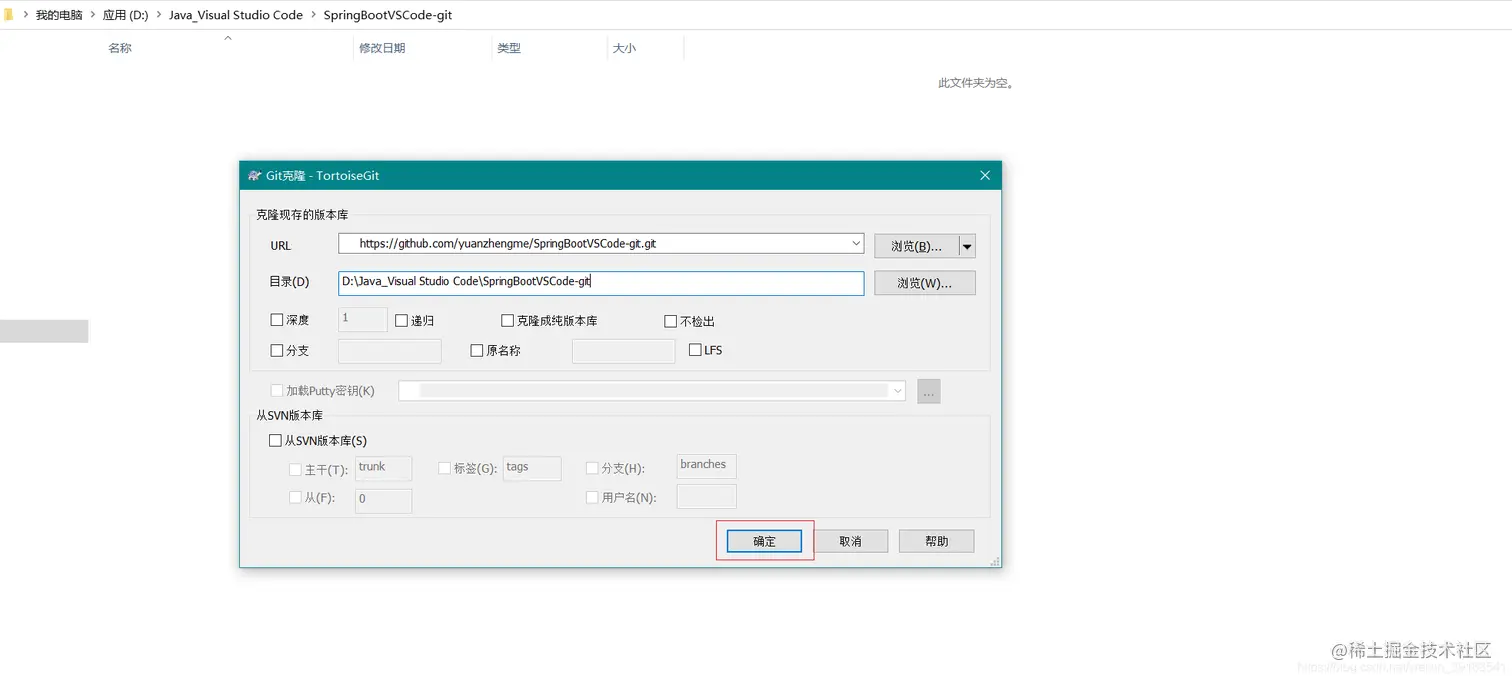The height and width of the screenshot is (681, 1512).
Task: Click the depth value field showing 1
Action: click(x=362, y=319)
